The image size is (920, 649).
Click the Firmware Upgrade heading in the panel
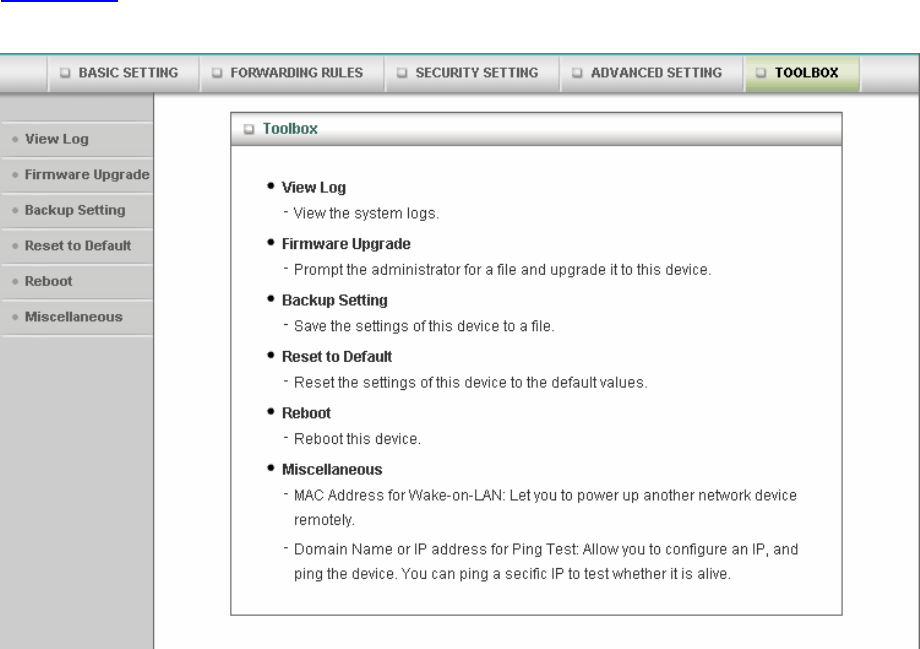(346, 244)
